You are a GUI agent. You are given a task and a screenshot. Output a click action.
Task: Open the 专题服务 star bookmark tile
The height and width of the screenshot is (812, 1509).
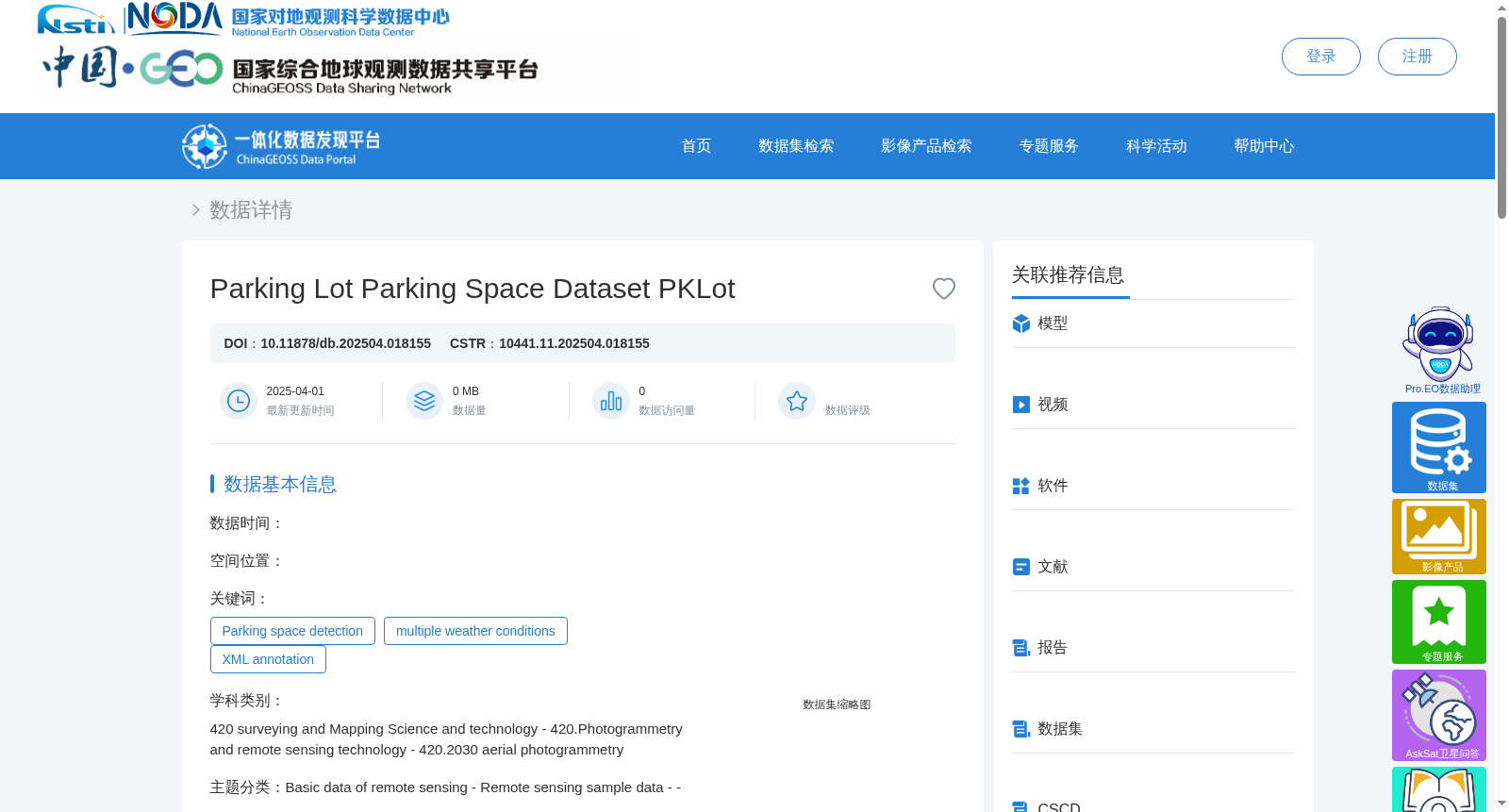(1439, 621)
